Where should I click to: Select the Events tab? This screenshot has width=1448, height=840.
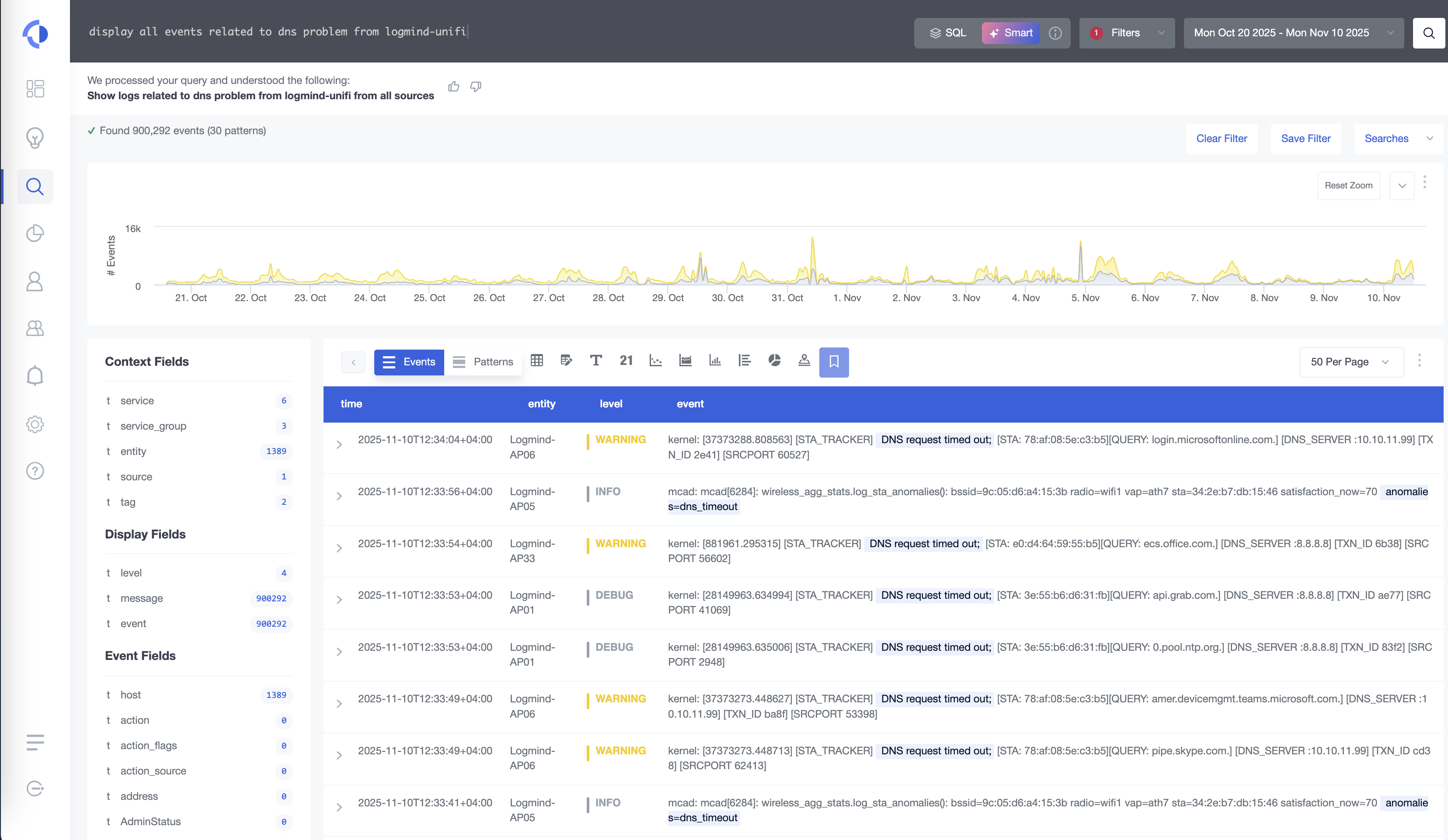[x=408, y=362]
